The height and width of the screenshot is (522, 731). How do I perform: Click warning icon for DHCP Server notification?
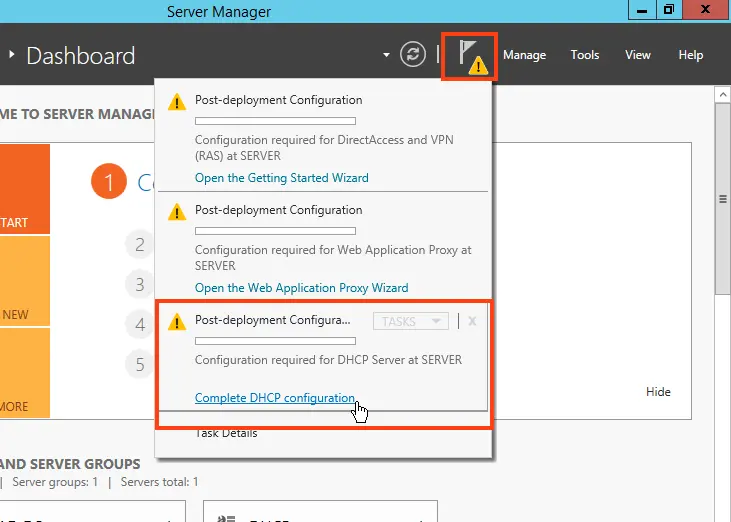[177, 321]
